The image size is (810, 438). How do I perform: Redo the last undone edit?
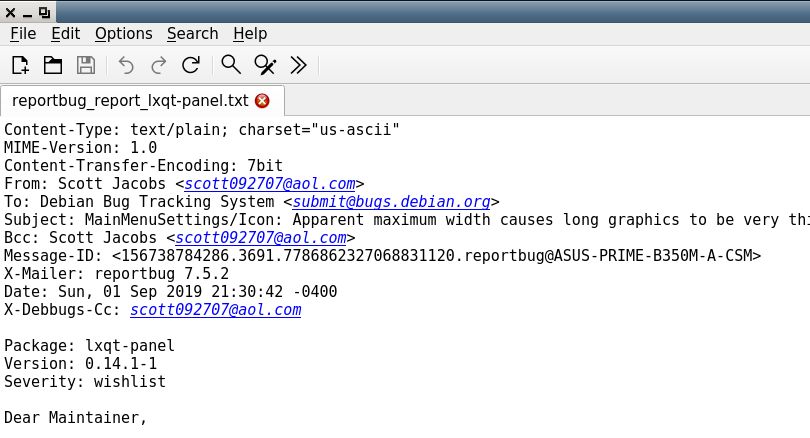click(159, 65)
